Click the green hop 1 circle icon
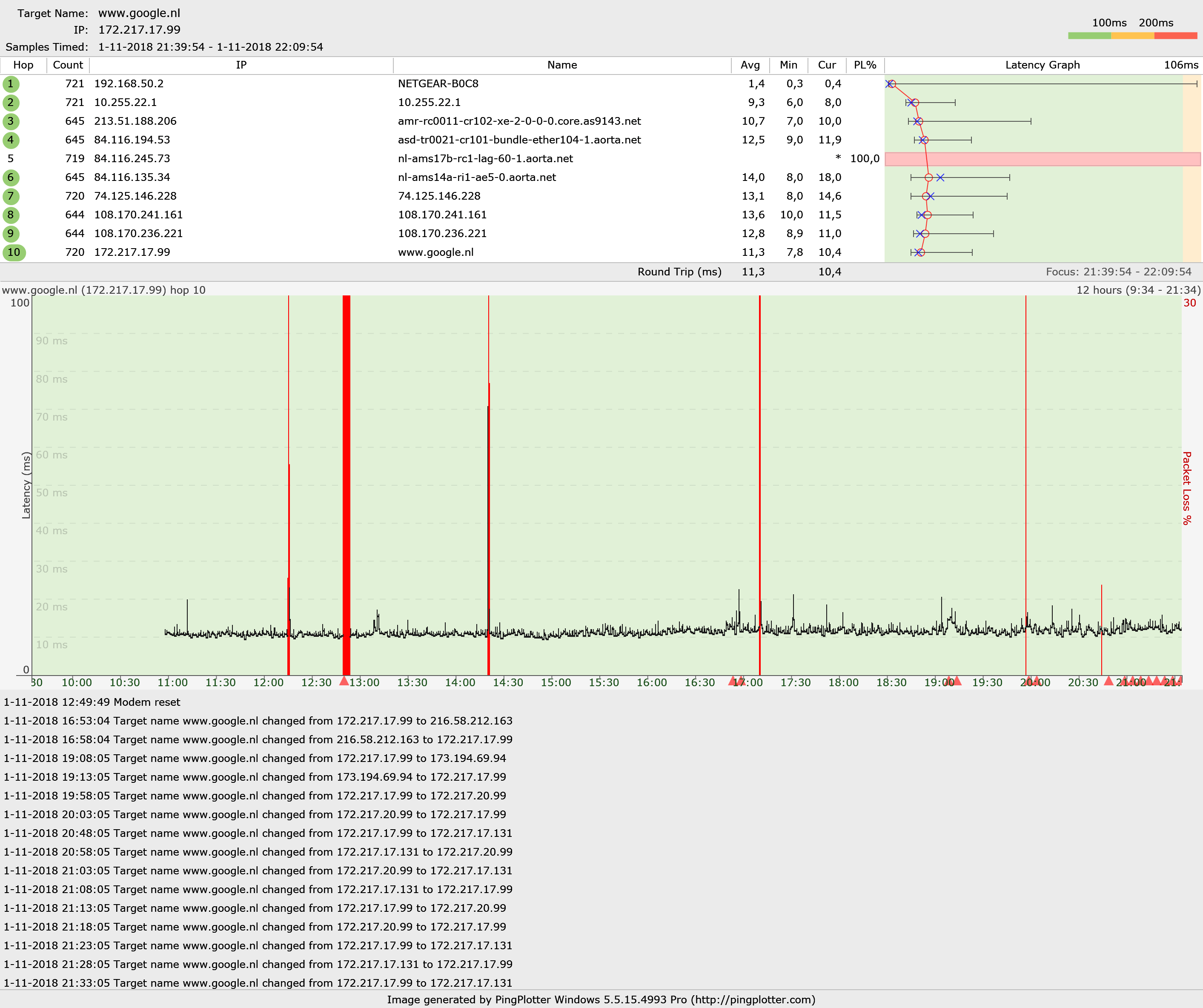The image size is (1203, 1008). [x=11, y=84]
